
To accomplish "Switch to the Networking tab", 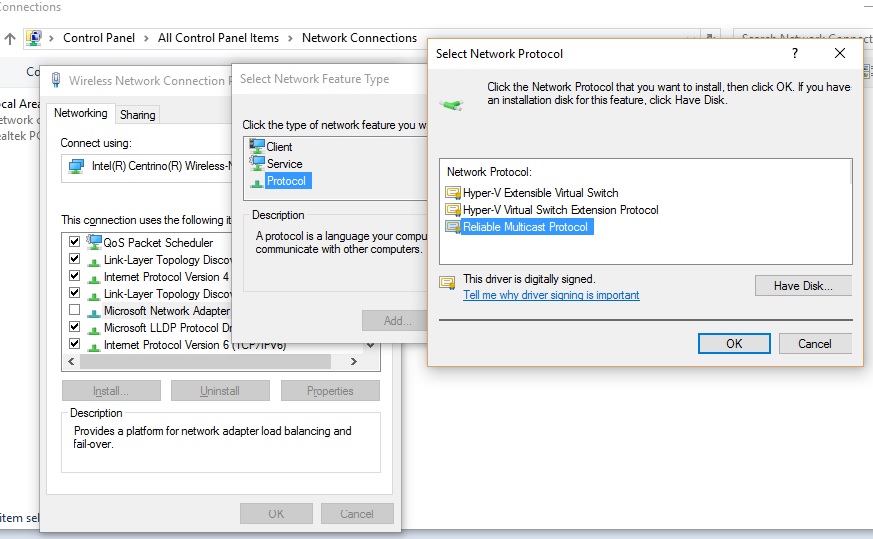I will 81,113.
